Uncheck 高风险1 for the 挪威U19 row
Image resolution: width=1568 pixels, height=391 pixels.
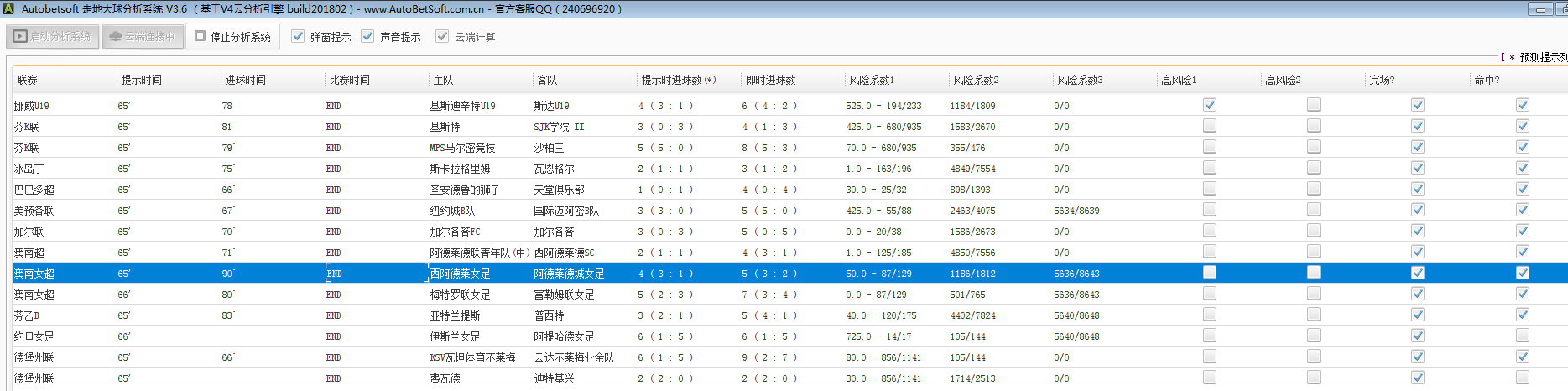point(1209,105)
